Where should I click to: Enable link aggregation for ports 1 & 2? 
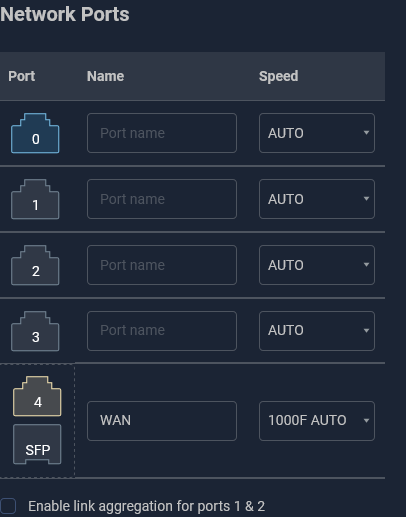[8, 506]
